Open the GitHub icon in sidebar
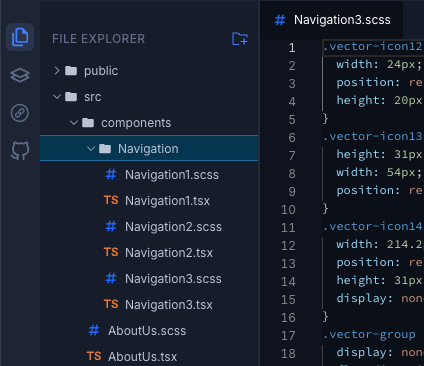 (x=20, y=151)
